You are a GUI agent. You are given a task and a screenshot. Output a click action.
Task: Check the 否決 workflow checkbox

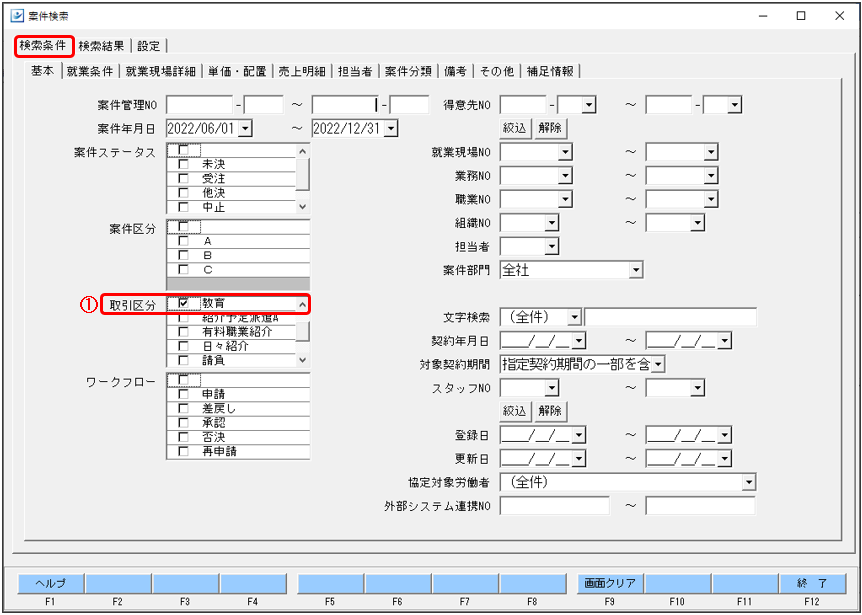[184, 437]
